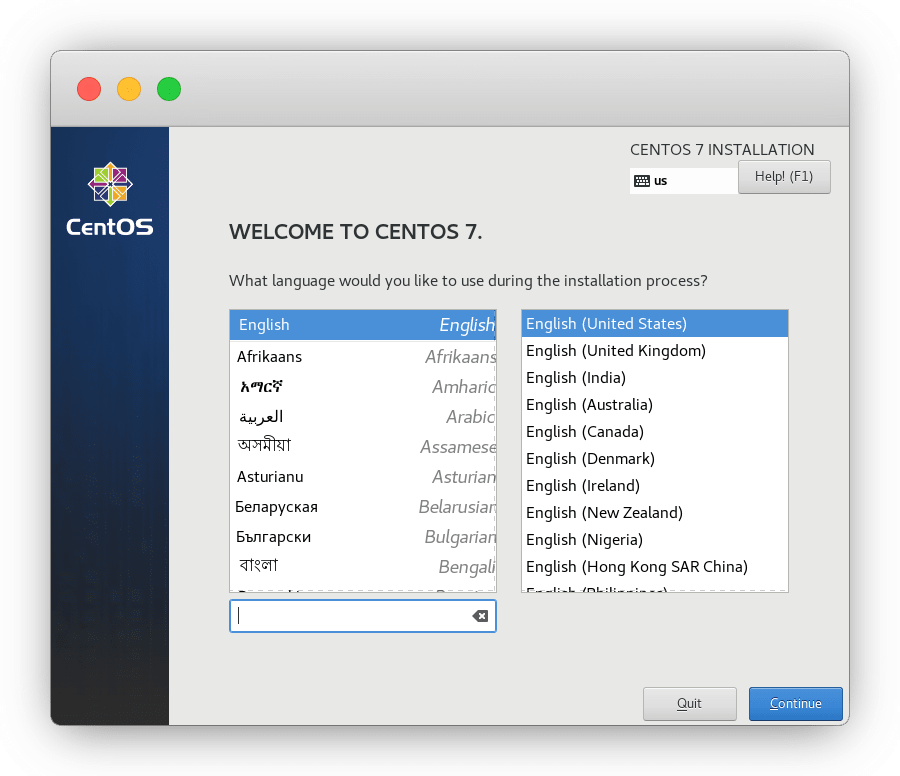Click the green macOS window button
This screenshot has height=776, width=900.
tap(169, 89)
